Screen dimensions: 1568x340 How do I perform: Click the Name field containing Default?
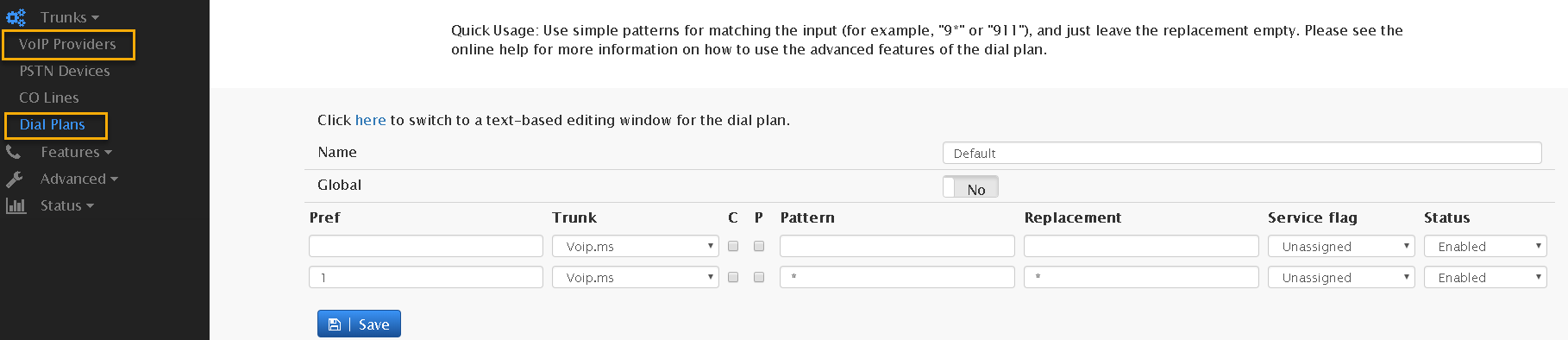[1242, 153]
